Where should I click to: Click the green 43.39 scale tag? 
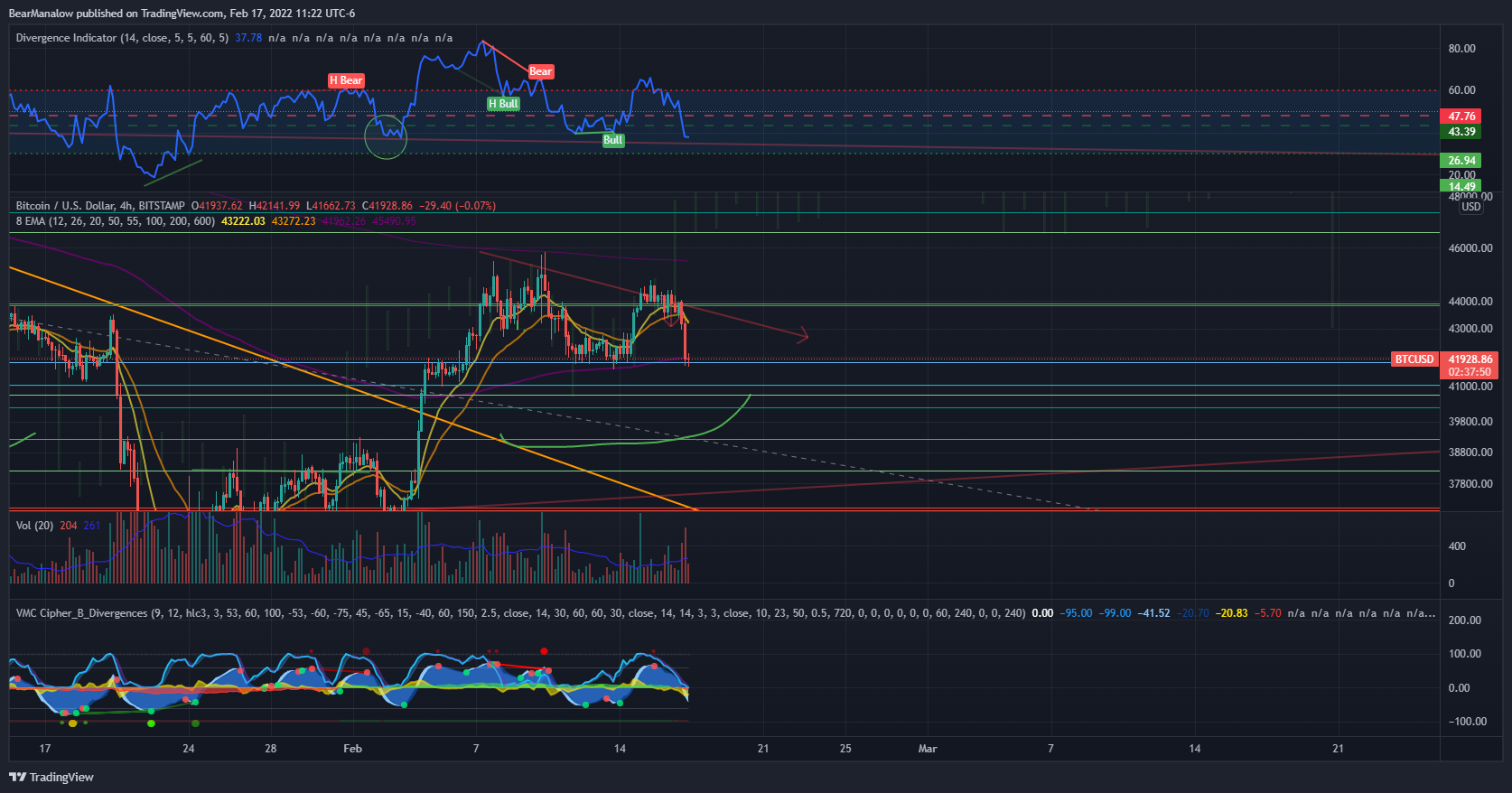(1461, 132)
